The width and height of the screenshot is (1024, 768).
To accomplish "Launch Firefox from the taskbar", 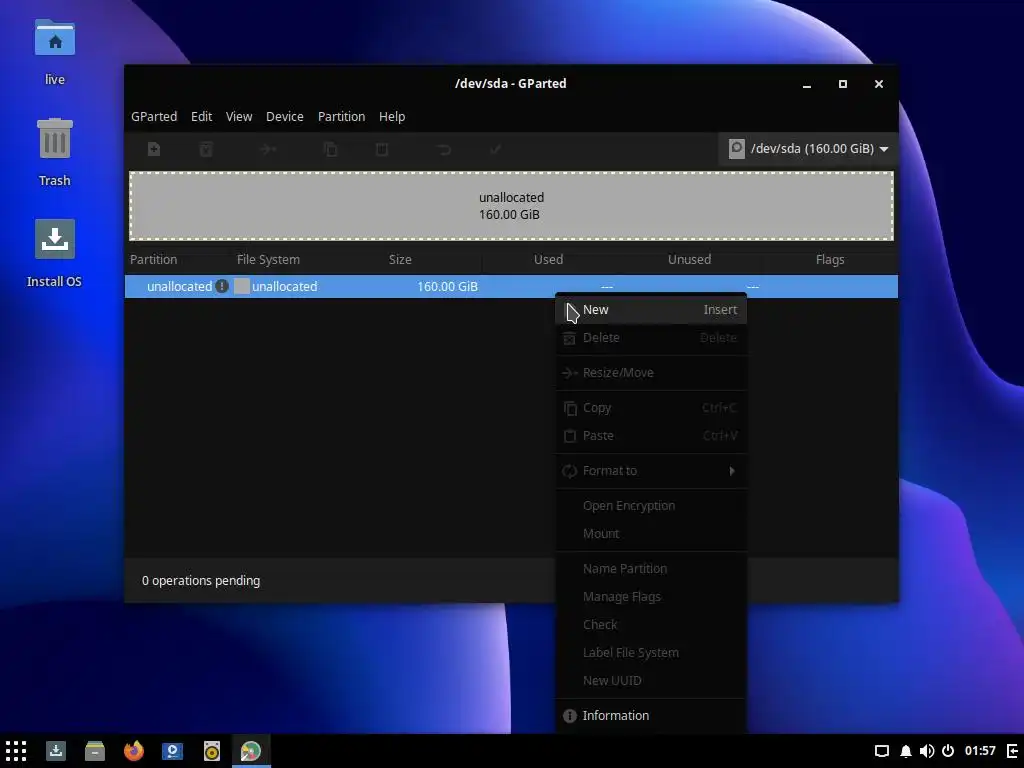I will click(134, 751).
